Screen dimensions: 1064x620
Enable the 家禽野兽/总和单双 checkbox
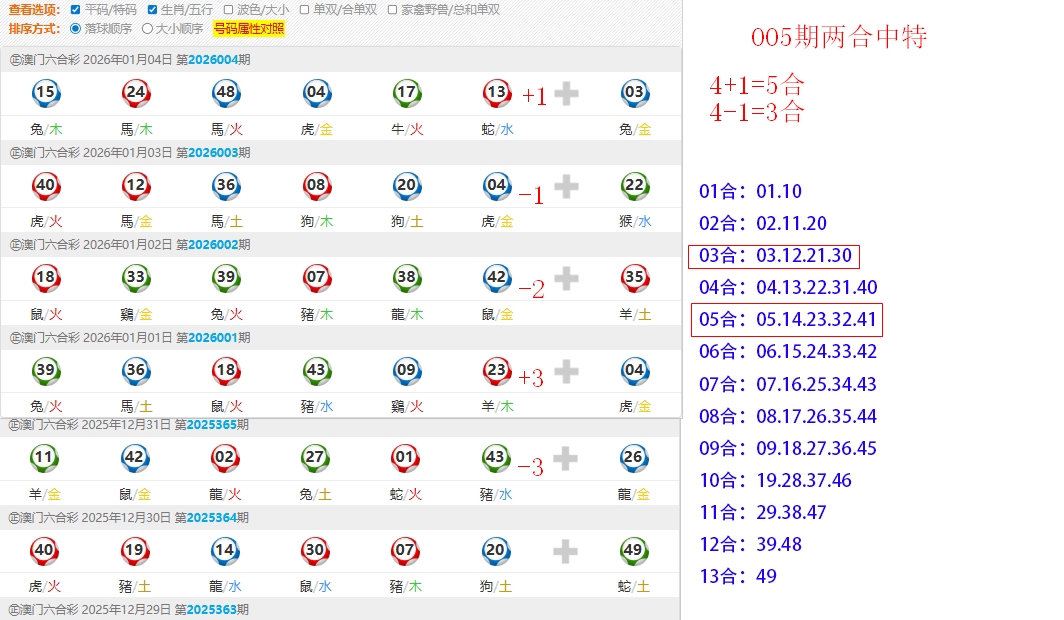393,10
